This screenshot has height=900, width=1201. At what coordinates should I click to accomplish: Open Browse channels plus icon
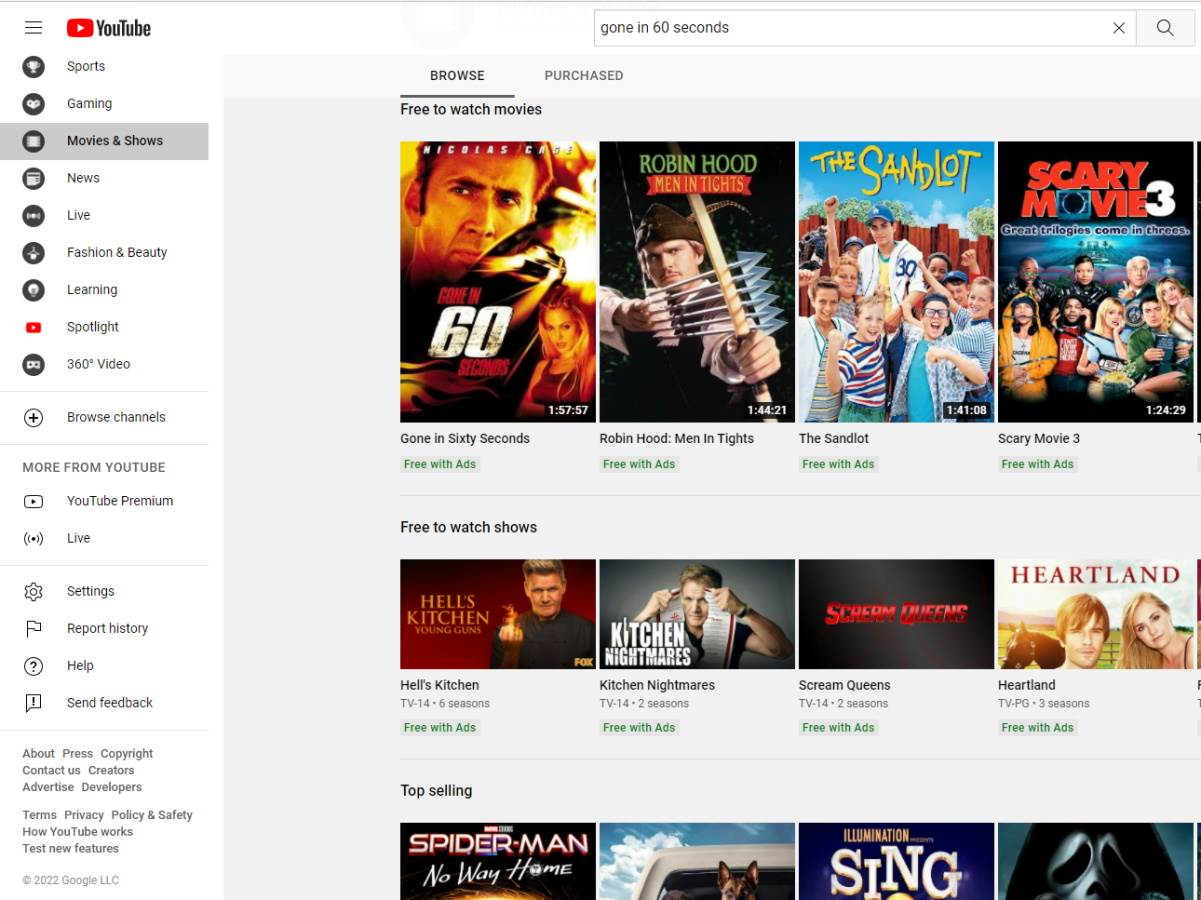[34, 418]
